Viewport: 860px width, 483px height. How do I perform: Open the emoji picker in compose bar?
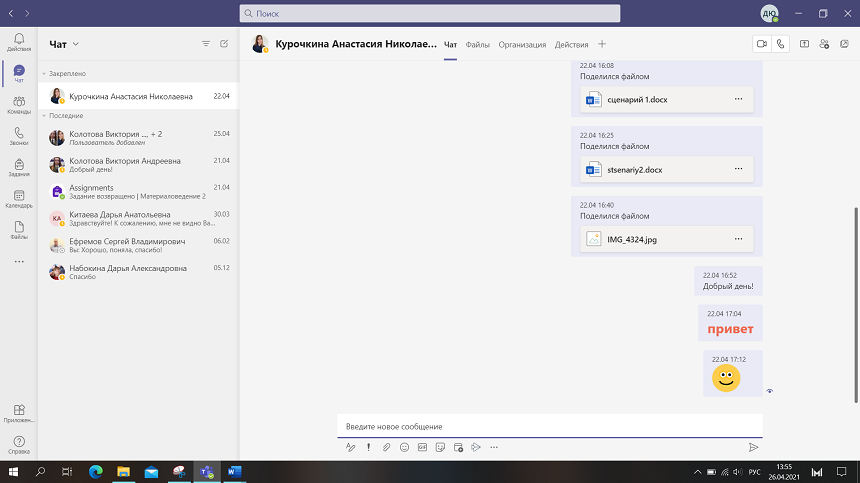[x=404, y=447]
